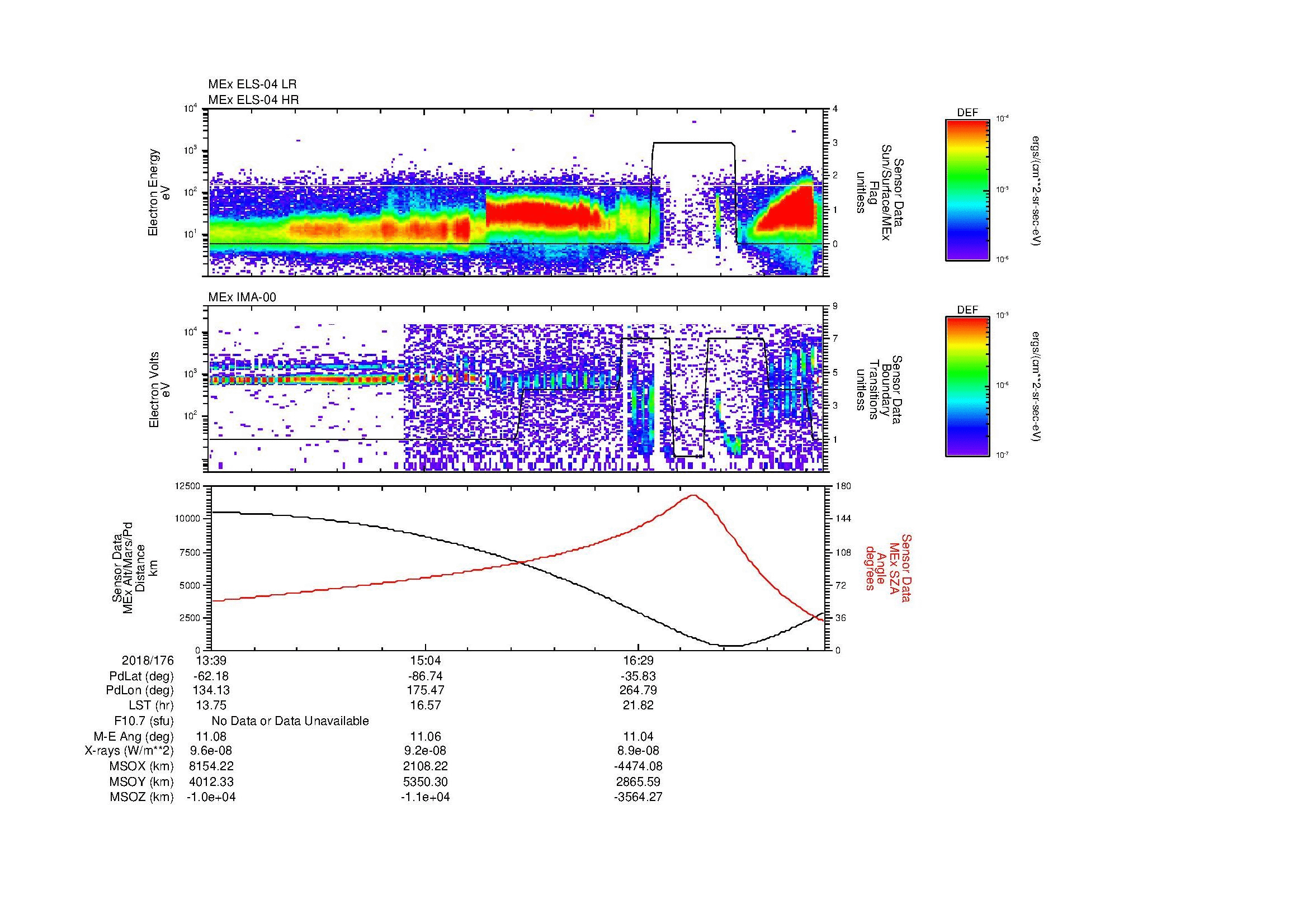The image size is (1308, 924).
Task: Click the 'MSOY (km)' row label
Action: pyautogui.click(x=142, y=782)
